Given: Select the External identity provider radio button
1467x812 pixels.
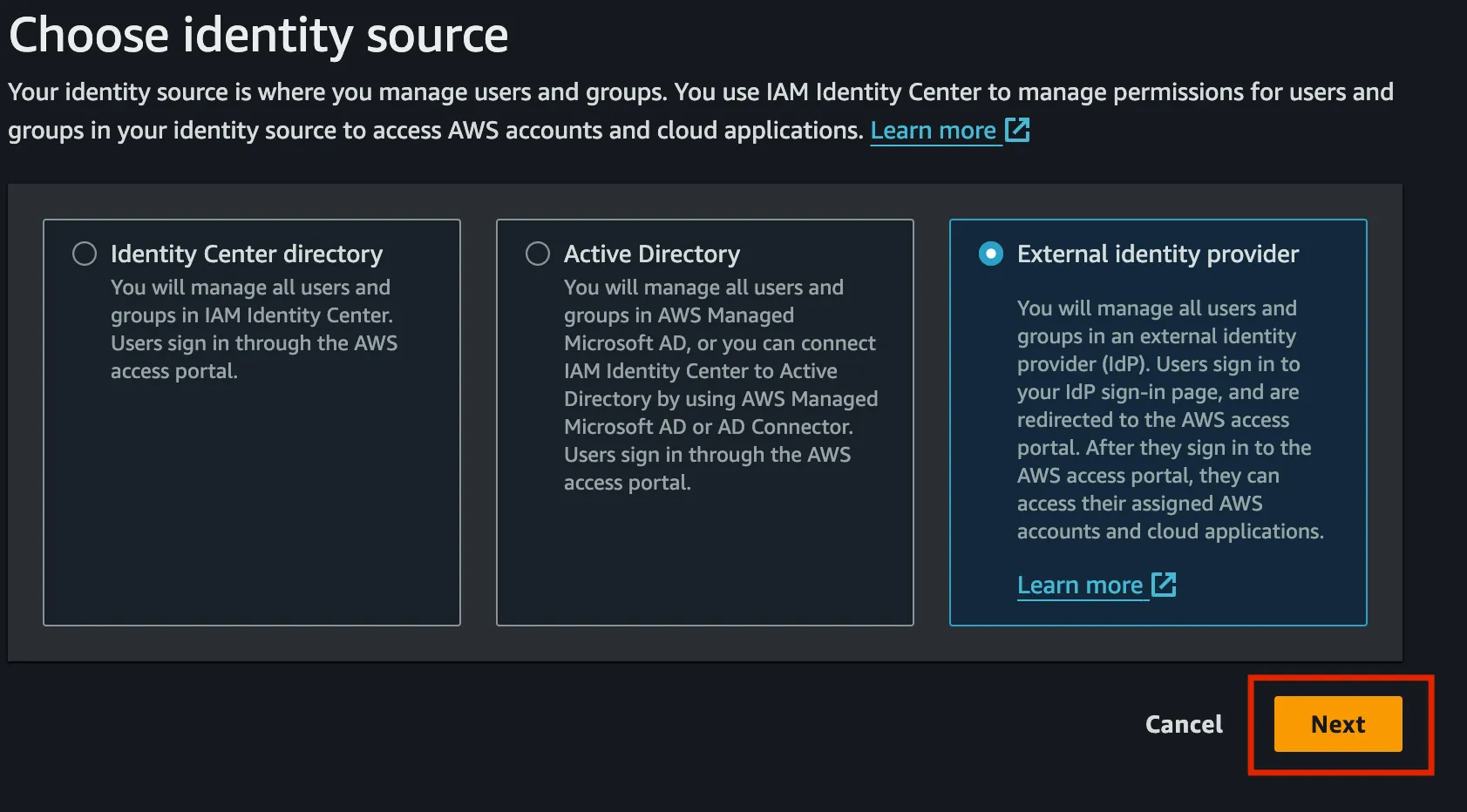Looking at the screenshot, I should pyautogui.click(x=991, y=254).
